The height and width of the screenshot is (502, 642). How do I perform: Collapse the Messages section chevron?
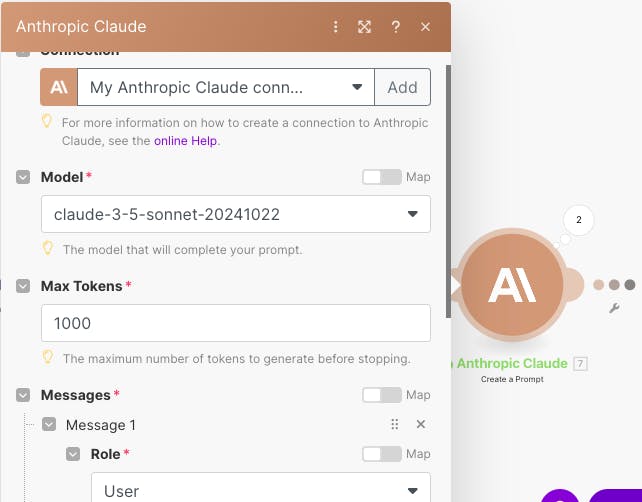[23, 395]
